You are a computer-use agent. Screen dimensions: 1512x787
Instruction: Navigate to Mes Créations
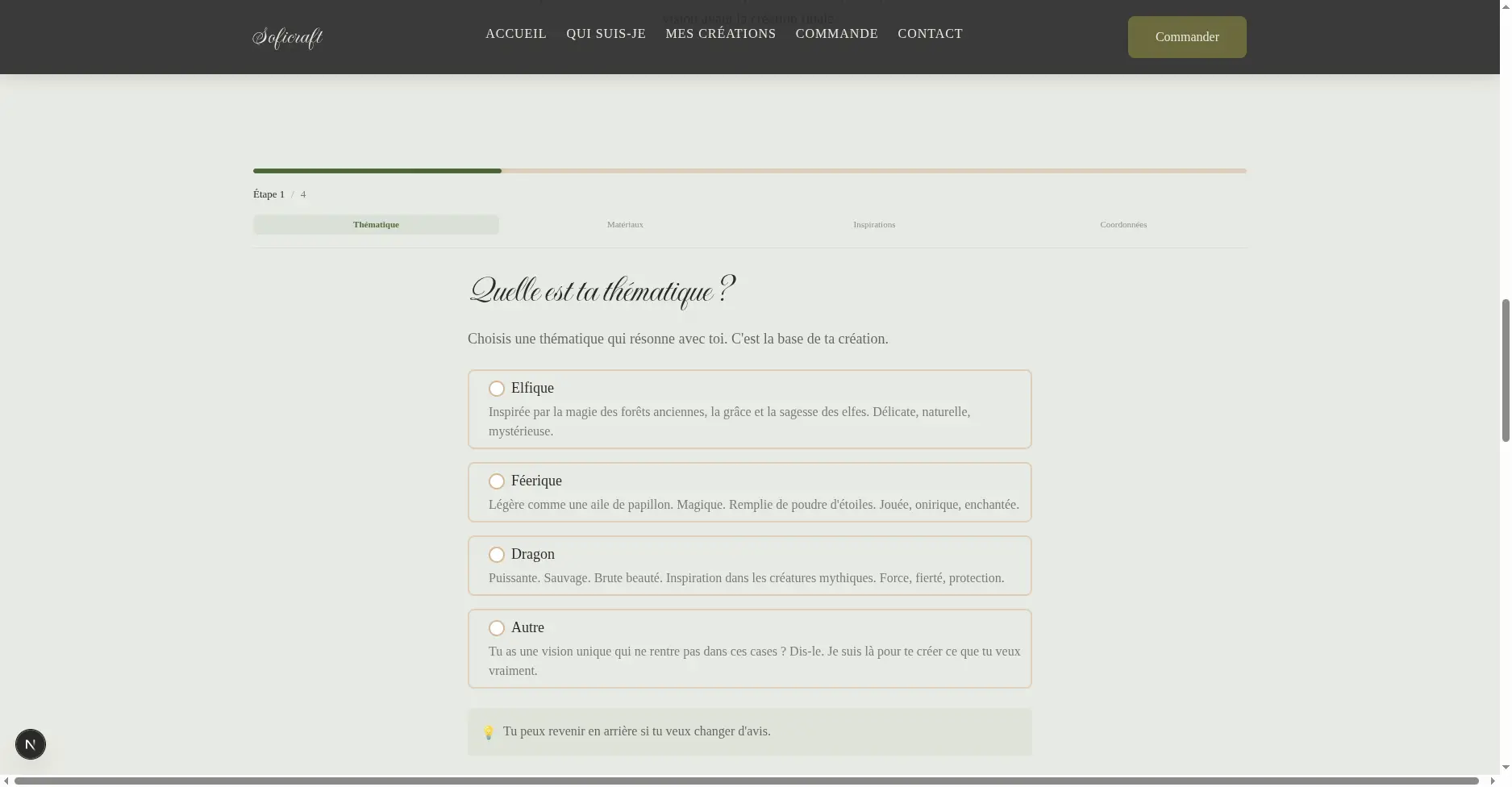720,34
